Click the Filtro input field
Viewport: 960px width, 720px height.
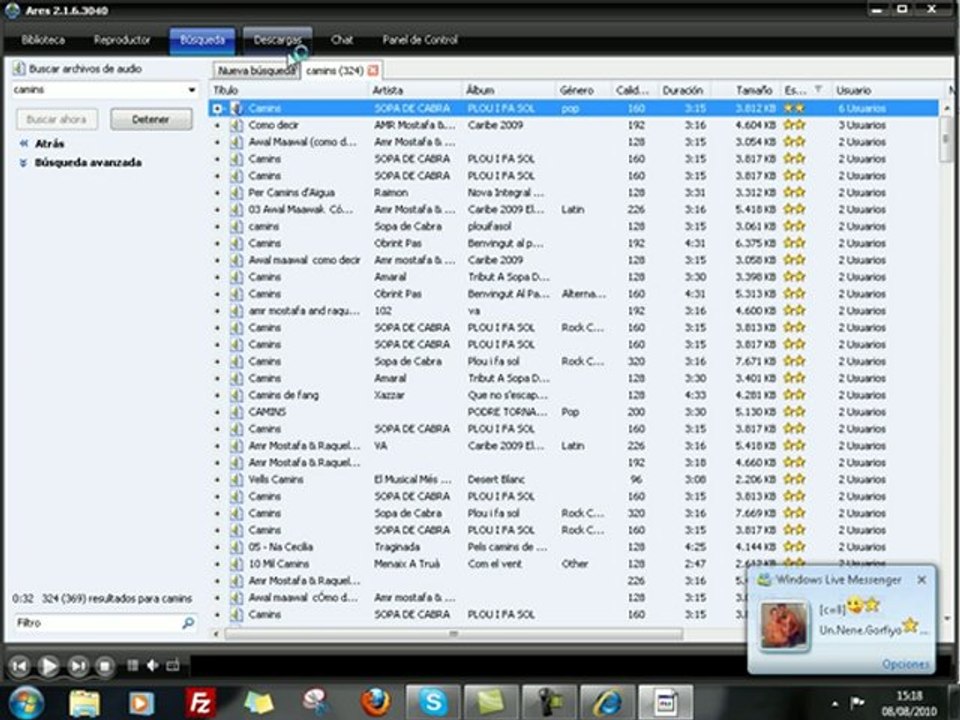[97, 623]
